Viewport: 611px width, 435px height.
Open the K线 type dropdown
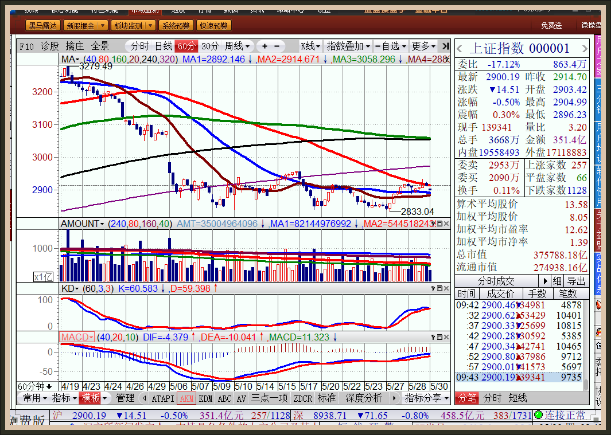tap(311, 46)
